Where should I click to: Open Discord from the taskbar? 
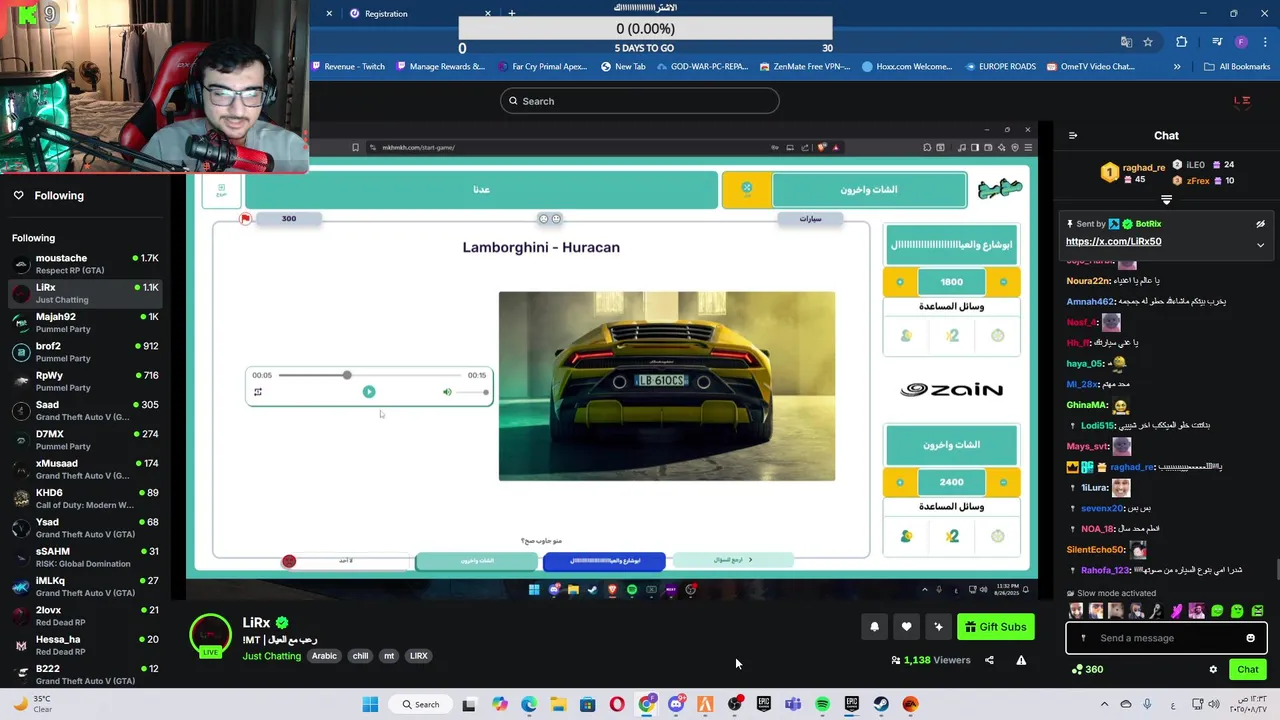676,704
